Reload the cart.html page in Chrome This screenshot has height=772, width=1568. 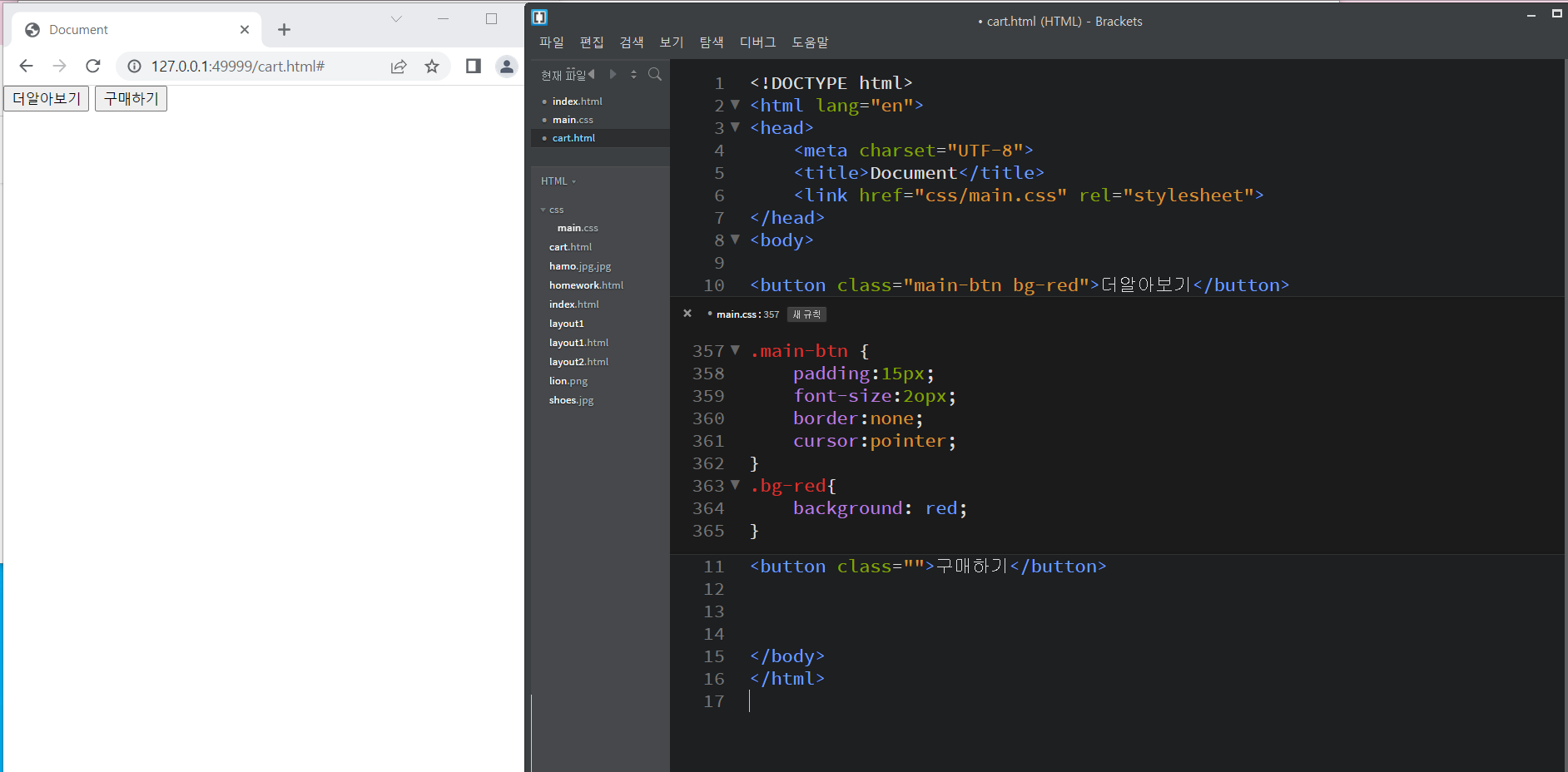point(93,66)
